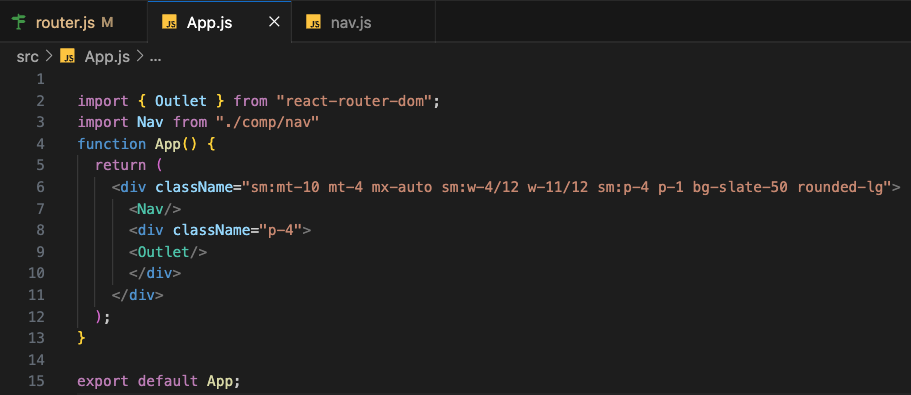Click the JS icon in the breadcrumb
This screenshot has height=395, width=911.
(x=67, y=56)
